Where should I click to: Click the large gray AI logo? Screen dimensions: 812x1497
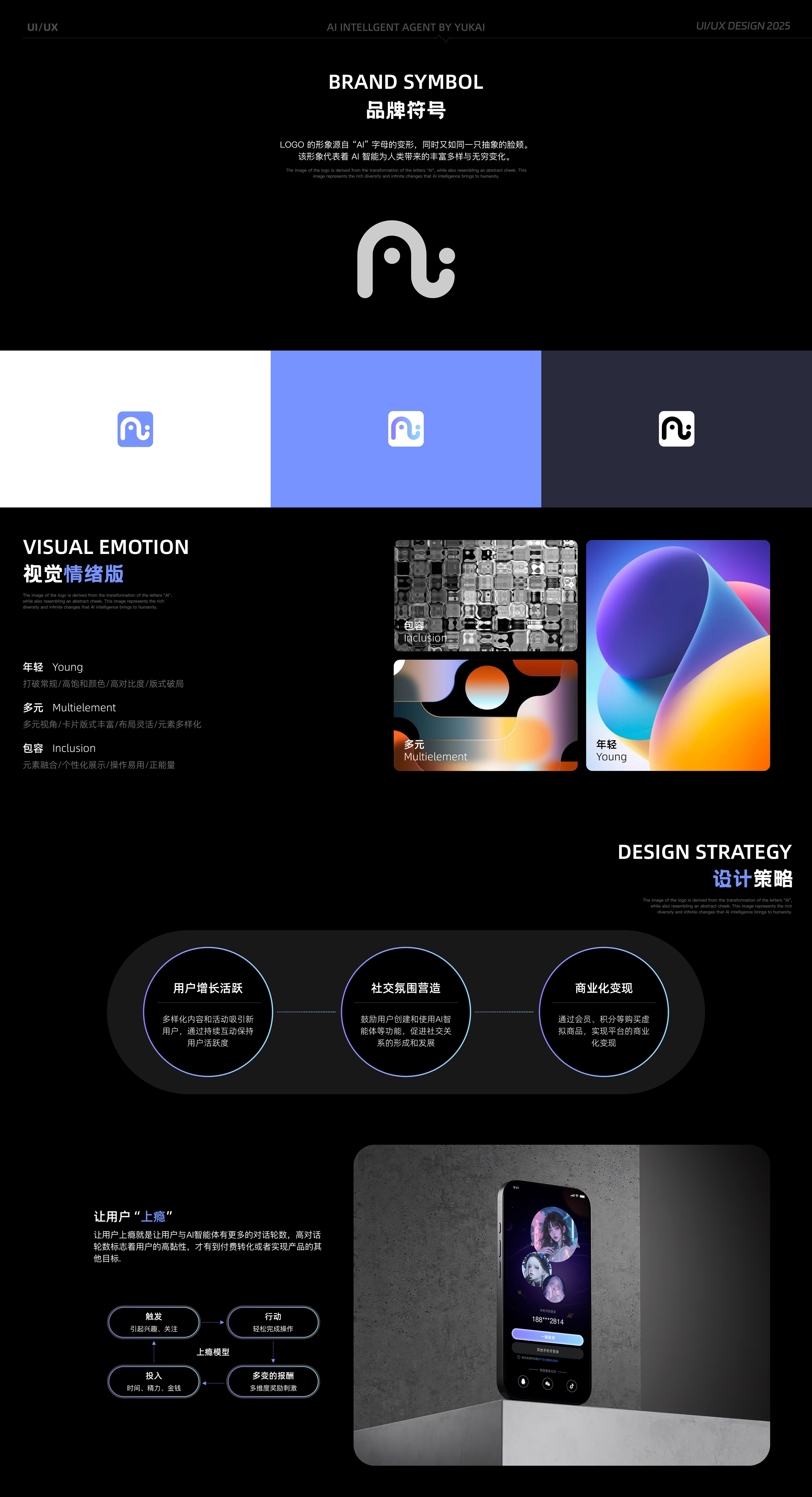[x=406, y=259]
